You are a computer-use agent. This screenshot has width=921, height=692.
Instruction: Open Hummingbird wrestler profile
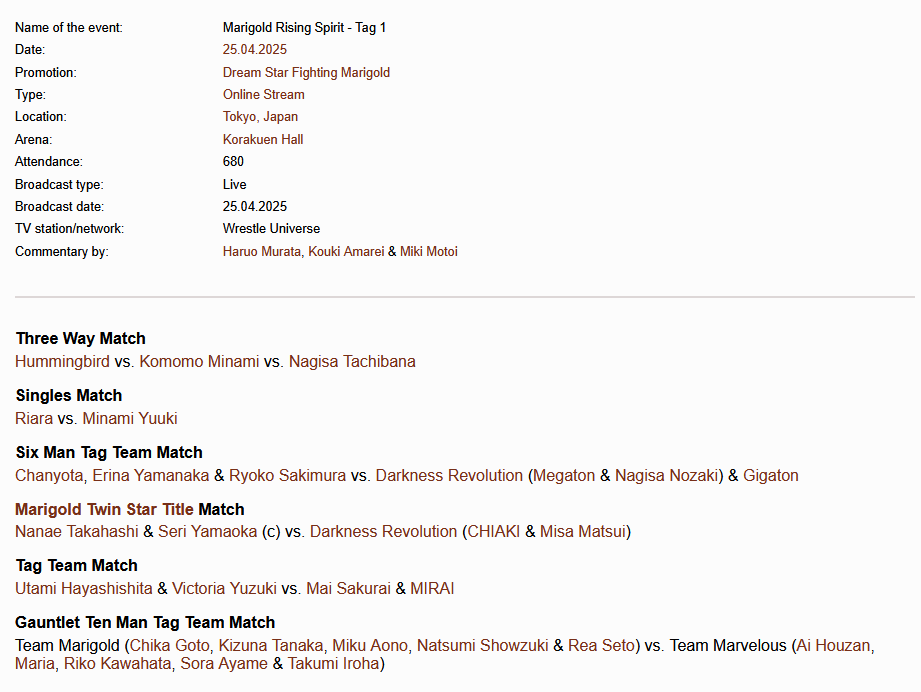pyautogui.click(x=62, y=362)
